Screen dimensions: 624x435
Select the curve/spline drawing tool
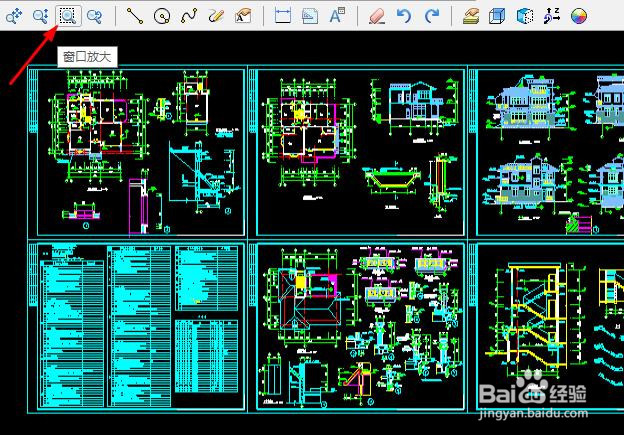(189, 16)
